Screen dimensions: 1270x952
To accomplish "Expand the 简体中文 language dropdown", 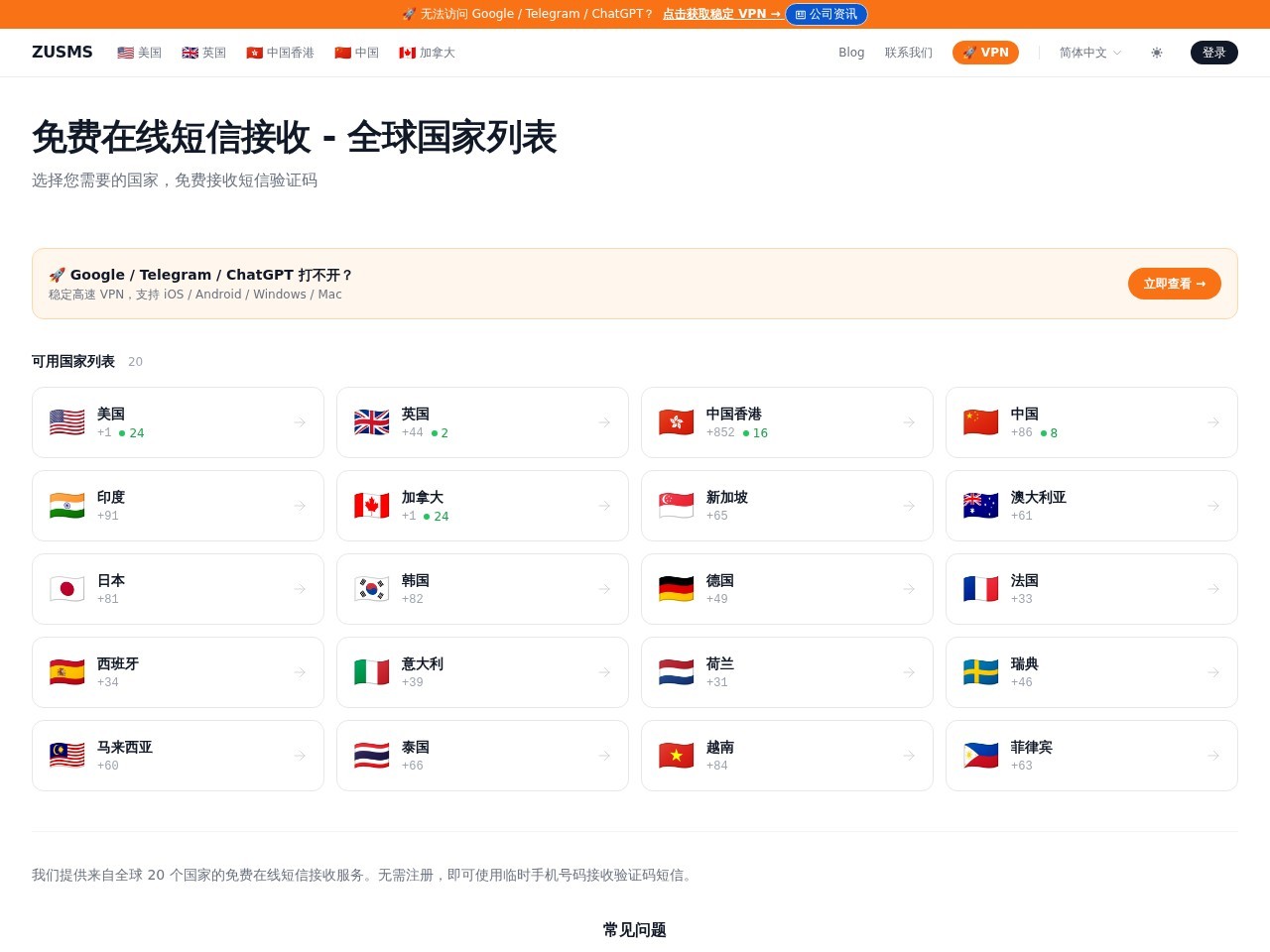I will [1090, 53].
